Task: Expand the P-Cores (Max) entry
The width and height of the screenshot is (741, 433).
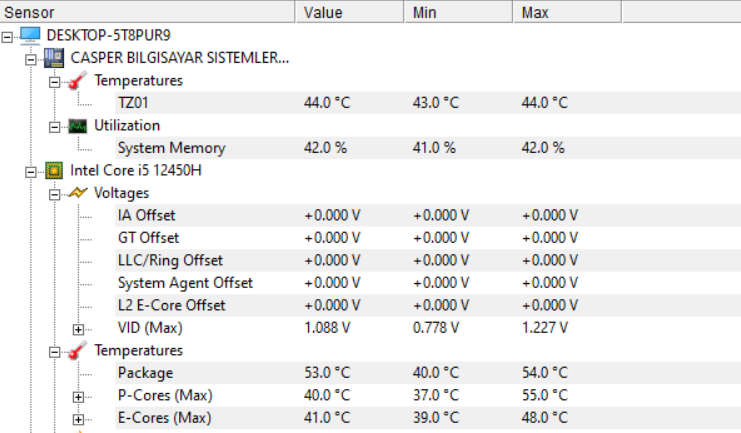Action: tap(78, 396)
